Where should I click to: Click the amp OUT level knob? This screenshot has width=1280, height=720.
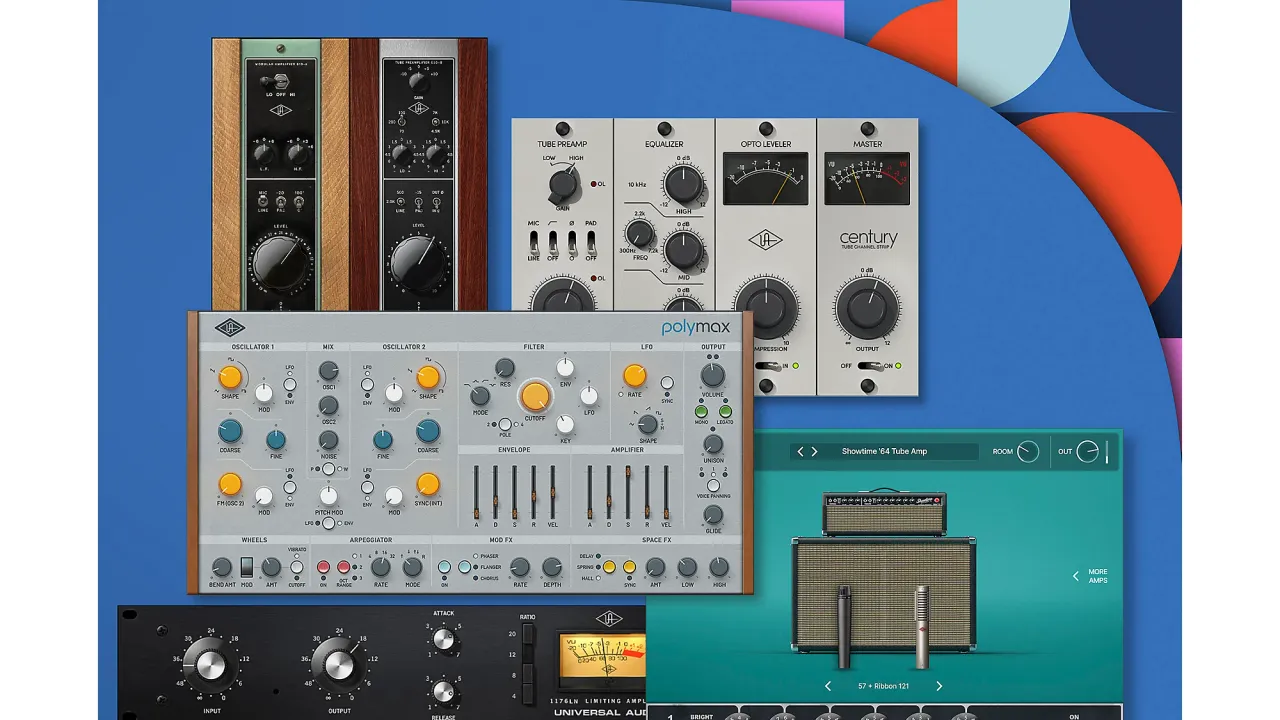point(1088,452)
